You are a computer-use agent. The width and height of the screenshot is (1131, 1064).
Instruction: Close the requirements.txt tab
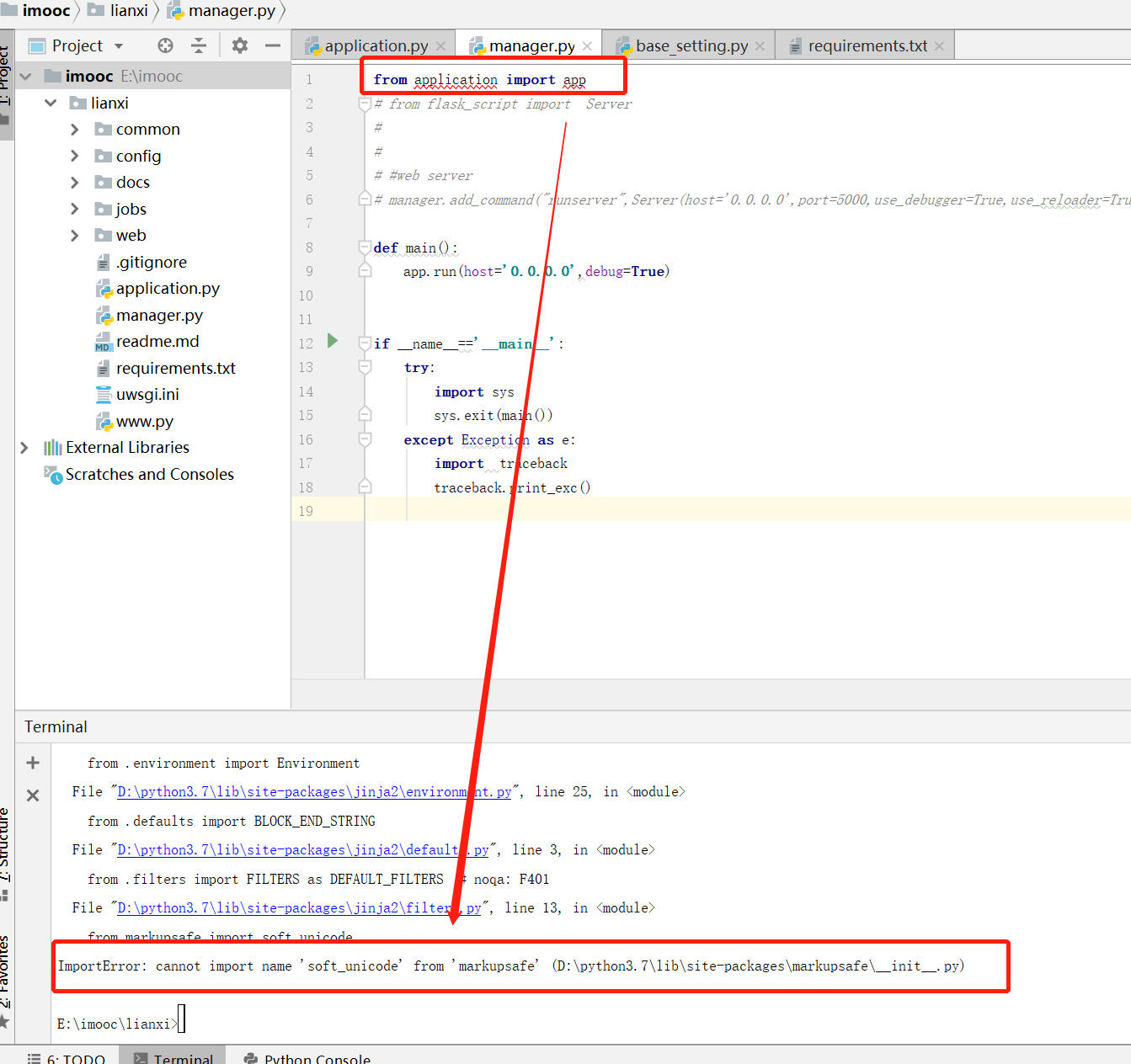tap(939, 46)
